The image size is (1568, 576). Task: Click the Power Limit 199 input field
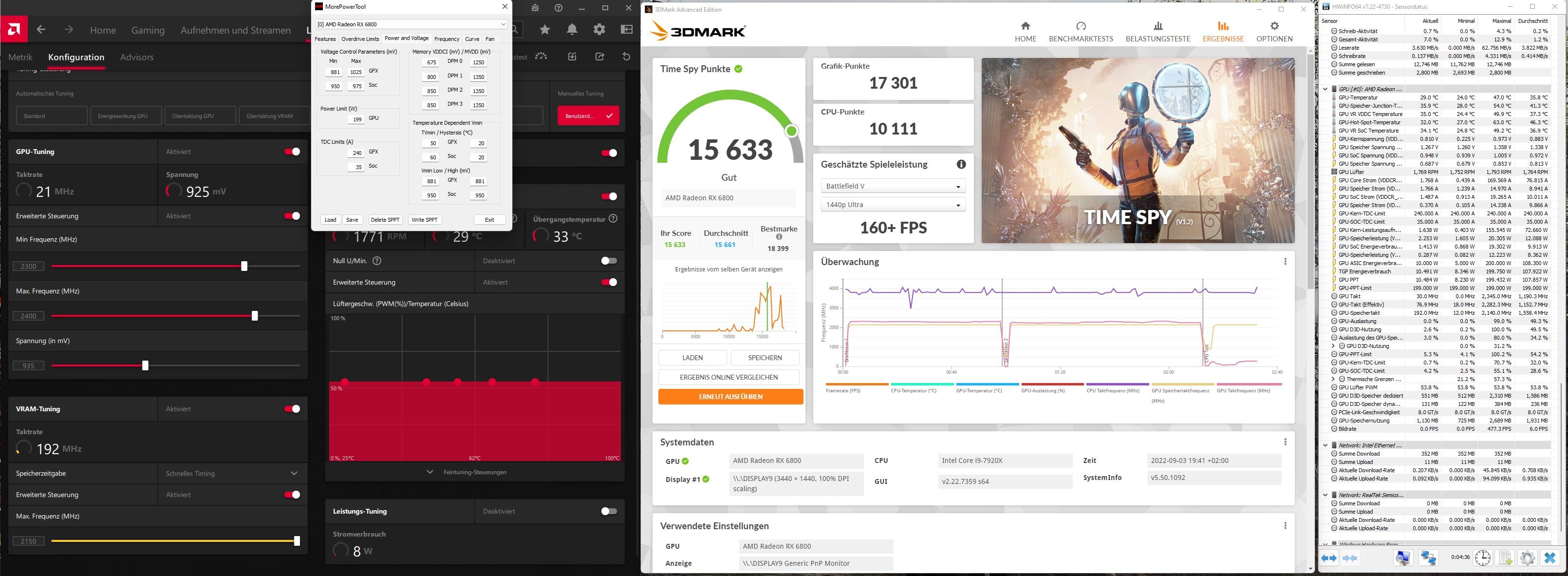pos(355,119)
